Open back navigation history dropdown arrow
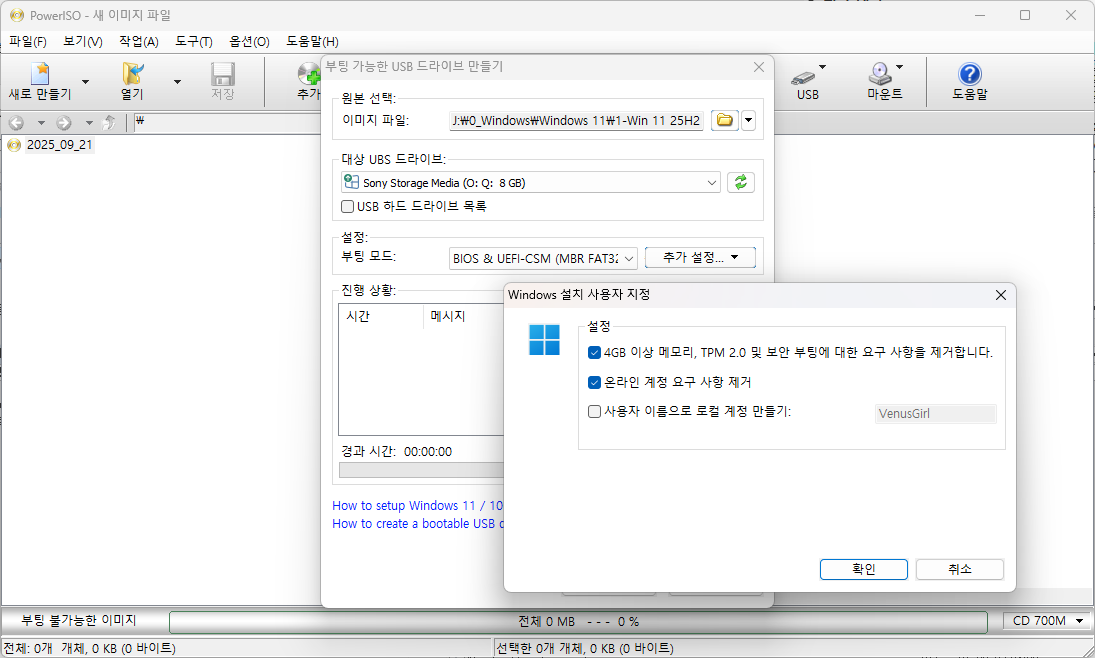The height and width of the screenshot is (658, 1095). tap(41, 123)
